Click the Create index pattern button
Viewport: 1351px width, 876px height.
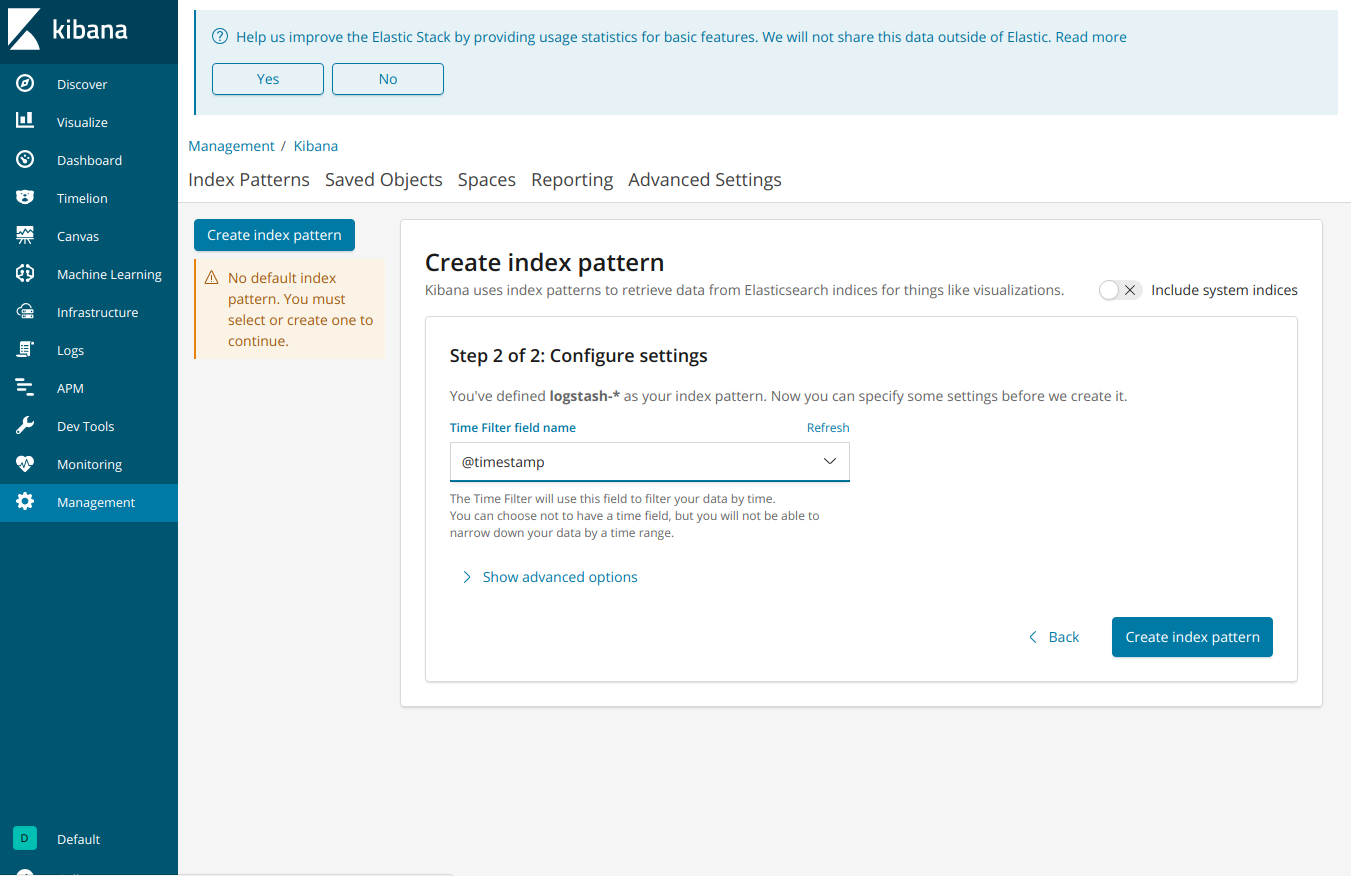pyautogui.click(x=1192, y=637)
